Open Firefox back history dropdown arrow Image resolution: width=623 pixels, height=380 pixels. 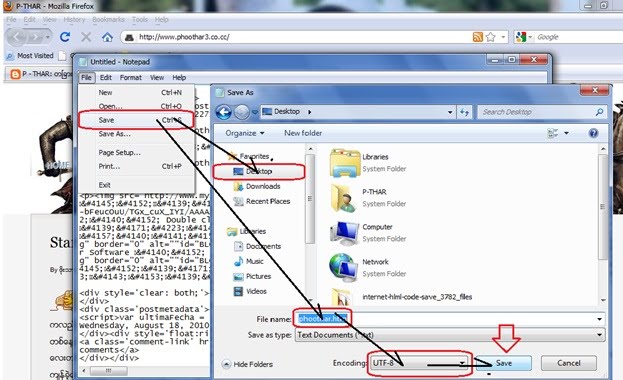(48, 37)
